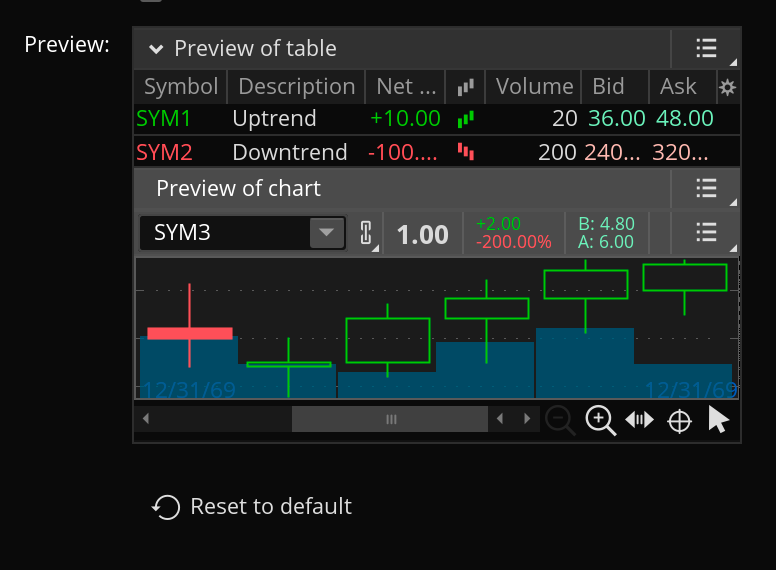
Task: Click the zoom in magnifier icon
Action: [x=600, y=420]
